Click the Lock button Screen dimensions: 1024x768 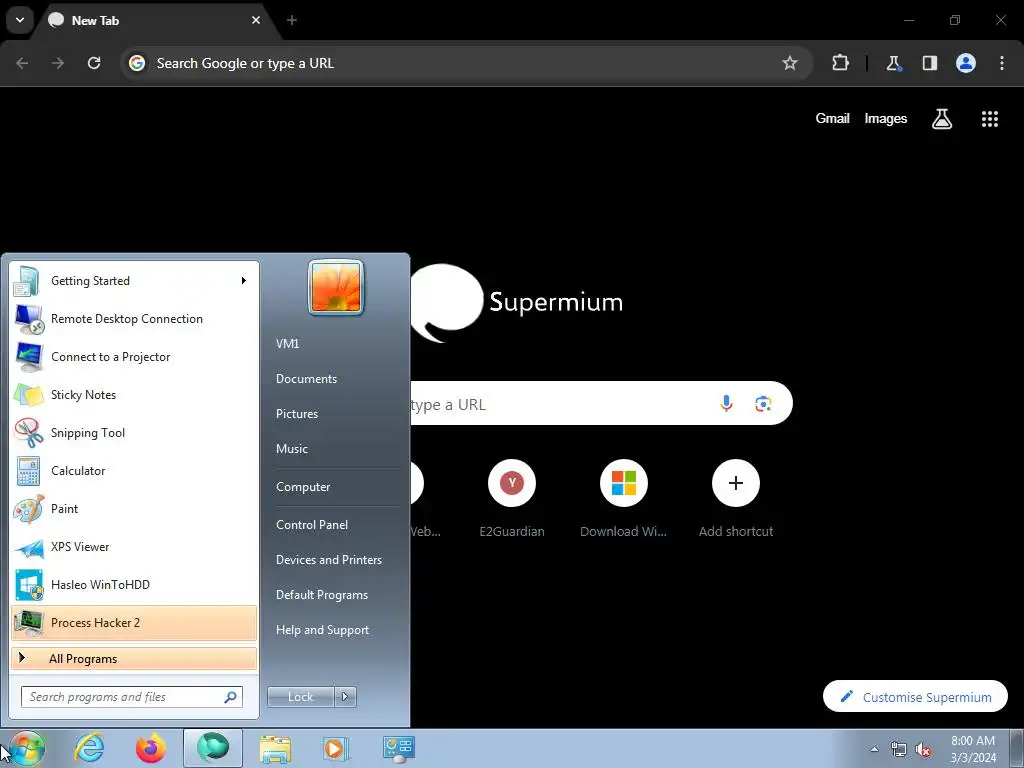pos(300,697)
